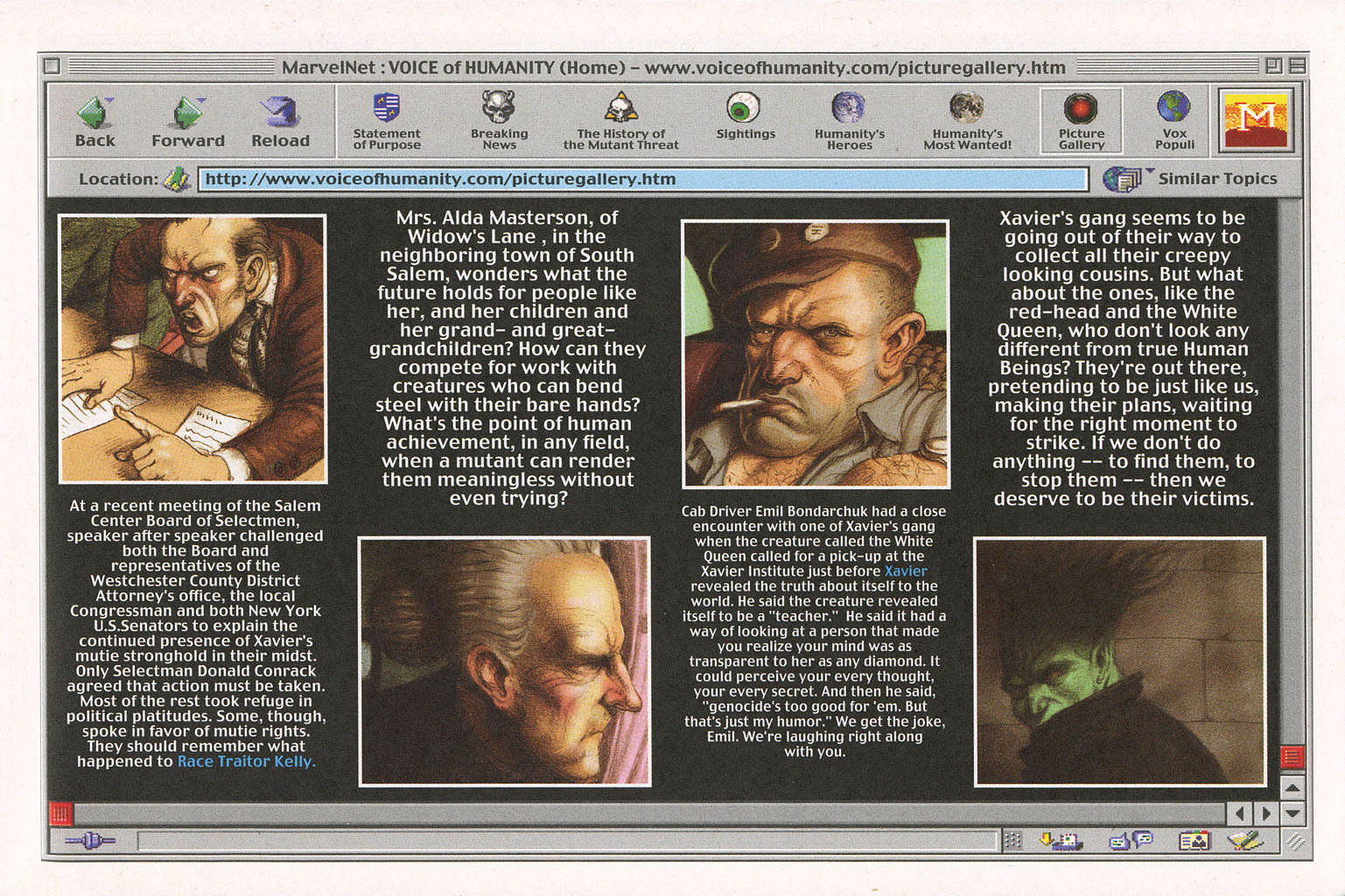Click the status bar progress field
The image size is (1345, 896).
(x=567, y=841)
